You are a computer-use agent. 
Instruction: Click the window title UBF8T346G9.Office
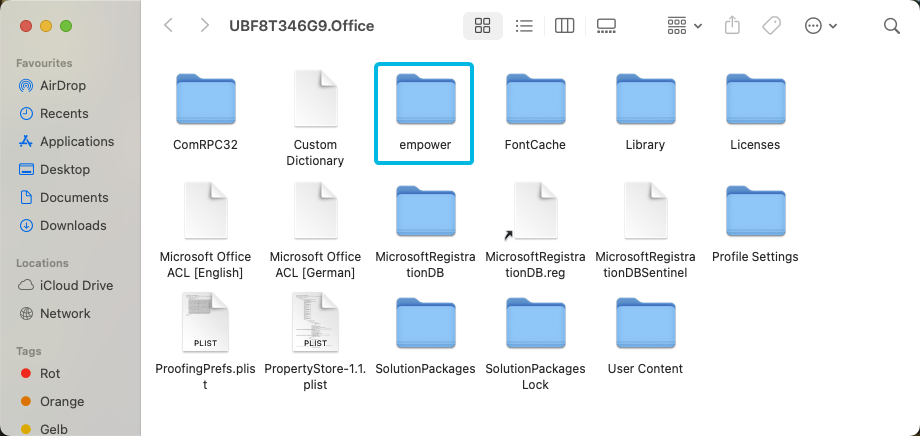(302, 26)
